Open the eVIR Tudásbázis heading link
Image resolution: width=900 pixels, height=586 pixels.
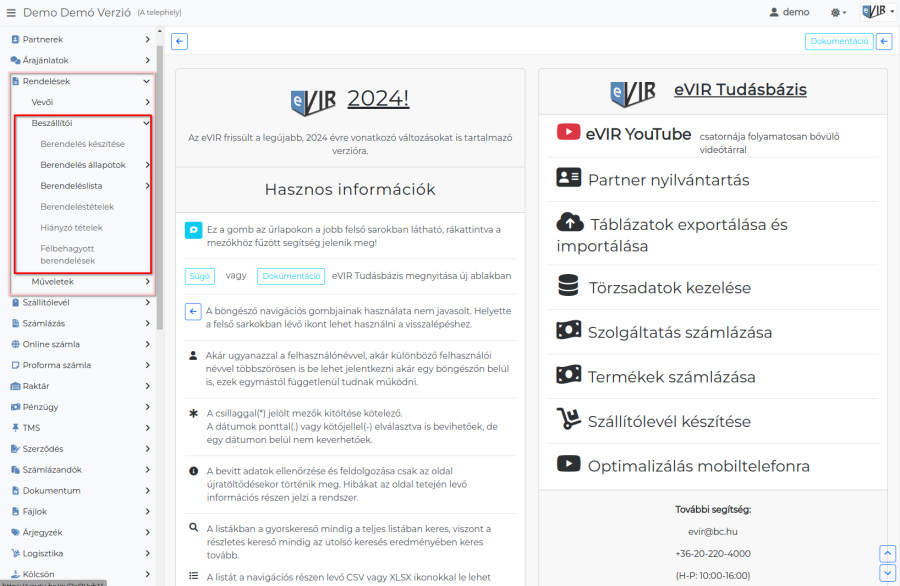pos(740,90)
